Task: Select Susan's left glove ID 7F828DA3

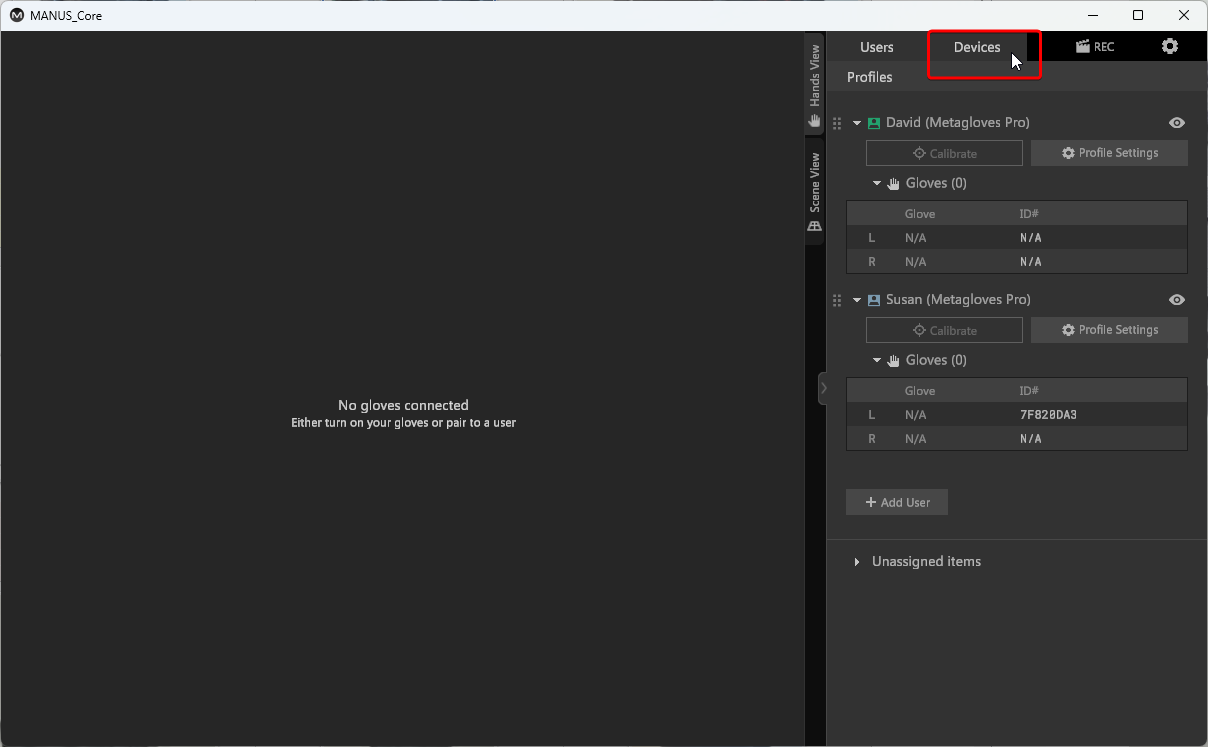Action: coord(1048,415)
